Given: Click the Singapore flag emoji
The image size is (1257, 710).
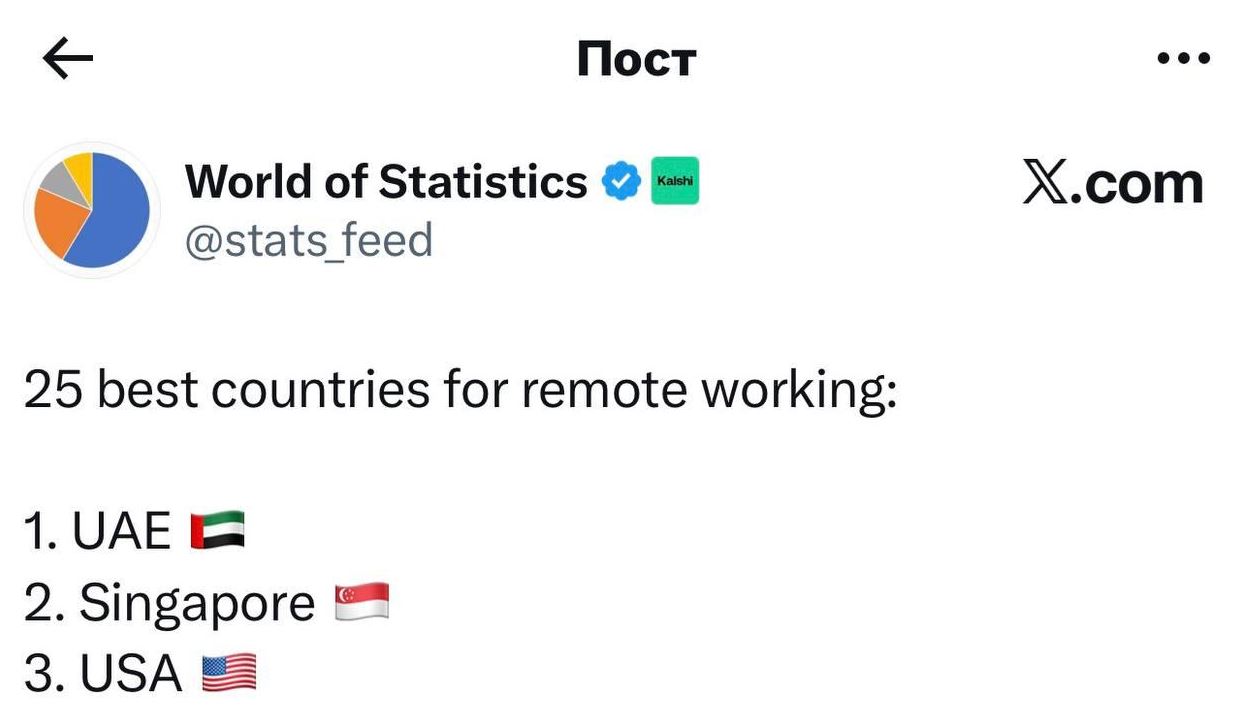Looking at the screenshot, I should pos(361,602).
